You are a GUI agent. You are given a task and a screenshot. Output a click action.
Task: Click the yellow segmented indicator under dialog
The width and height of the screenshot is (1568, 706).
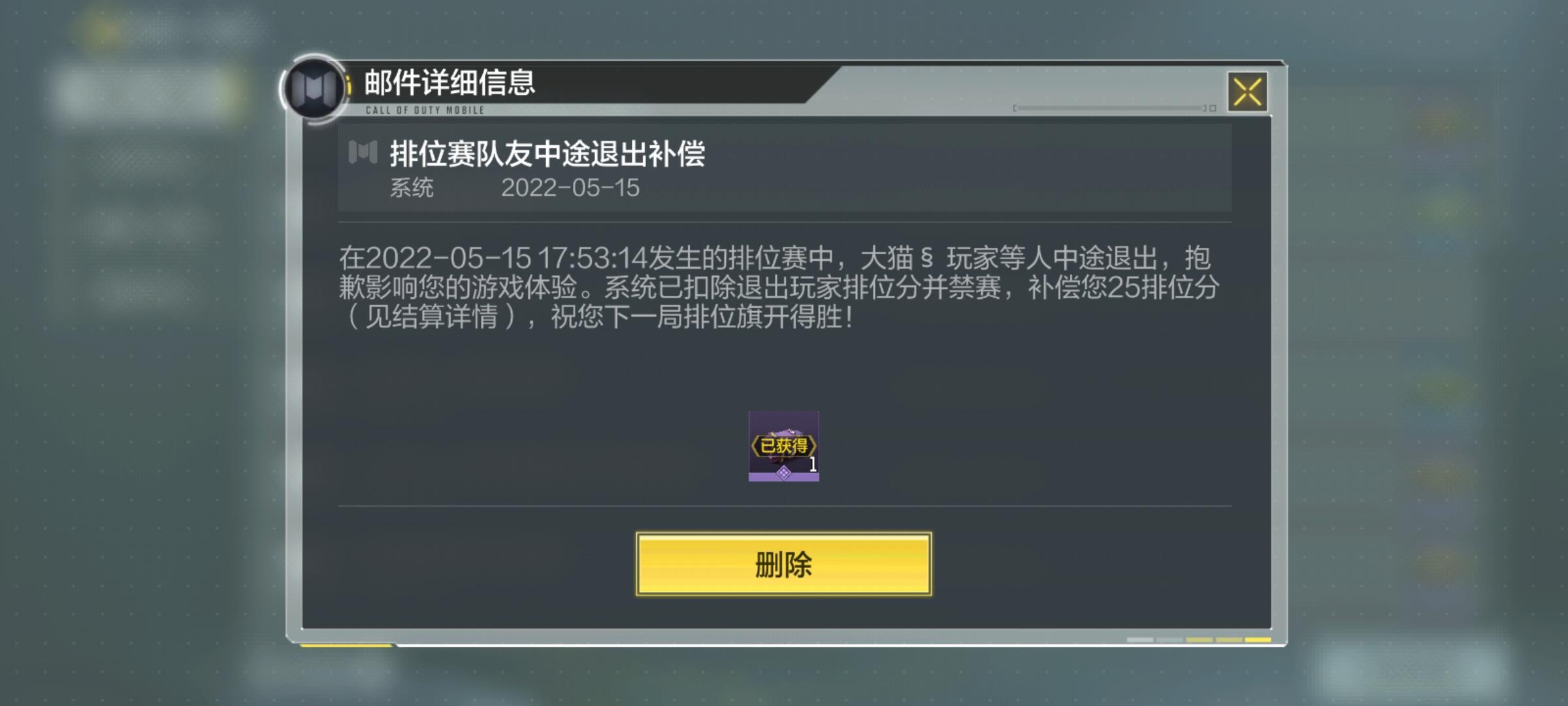tap(1199, 639)
